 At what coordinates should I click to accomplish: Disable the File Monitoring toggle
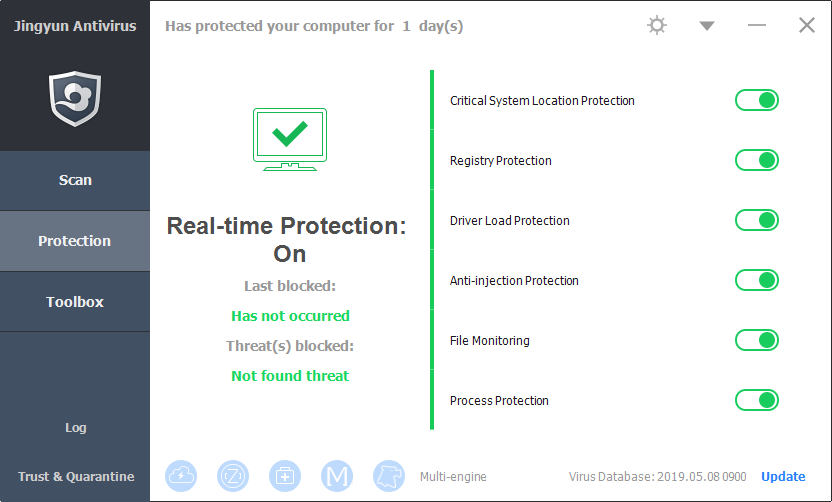pos(757,340)
